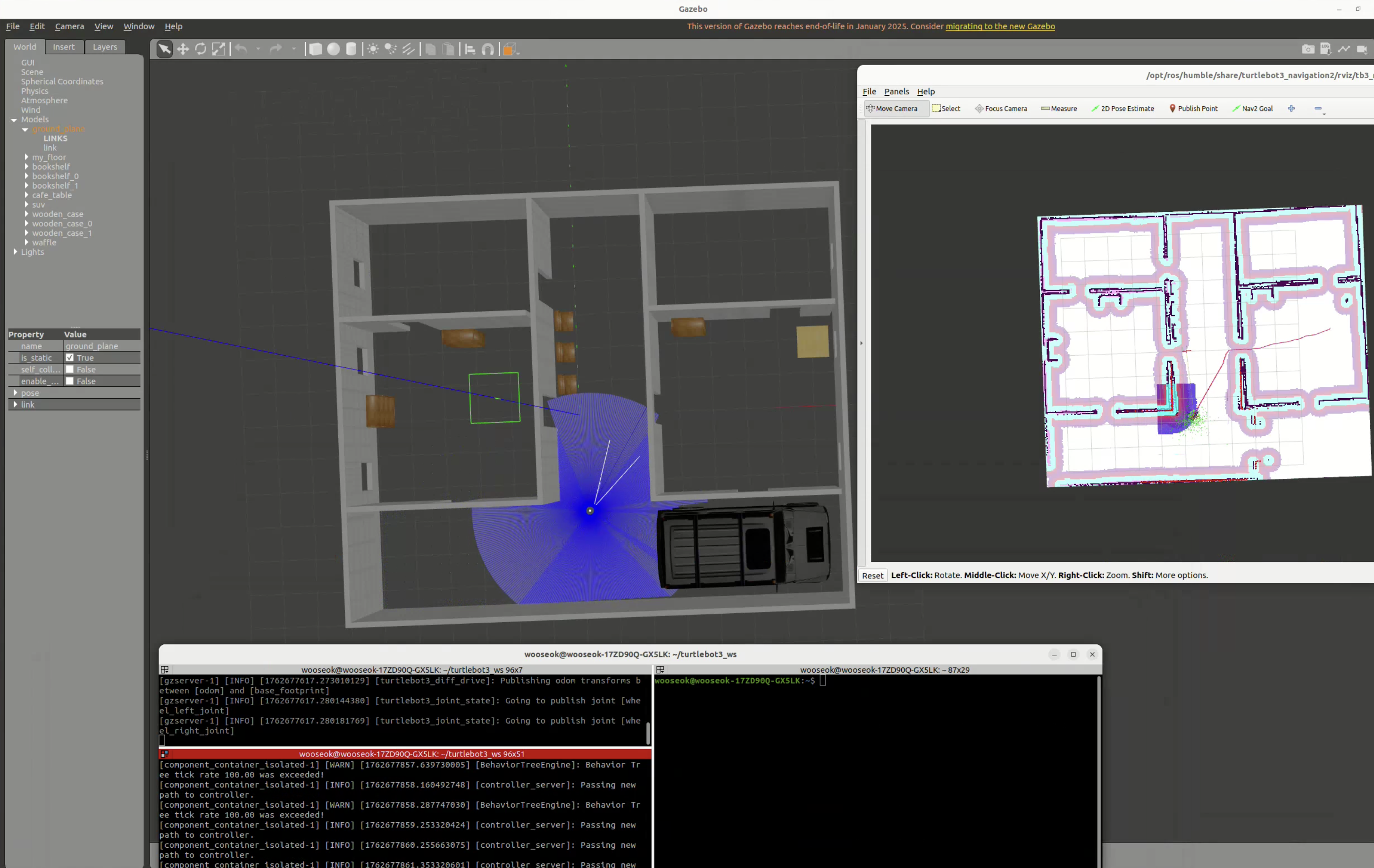The height and width of the screenshot is (868, 1374).
Task: Toggle the self_collide checkbox
Action: click(x=70, y=369)
